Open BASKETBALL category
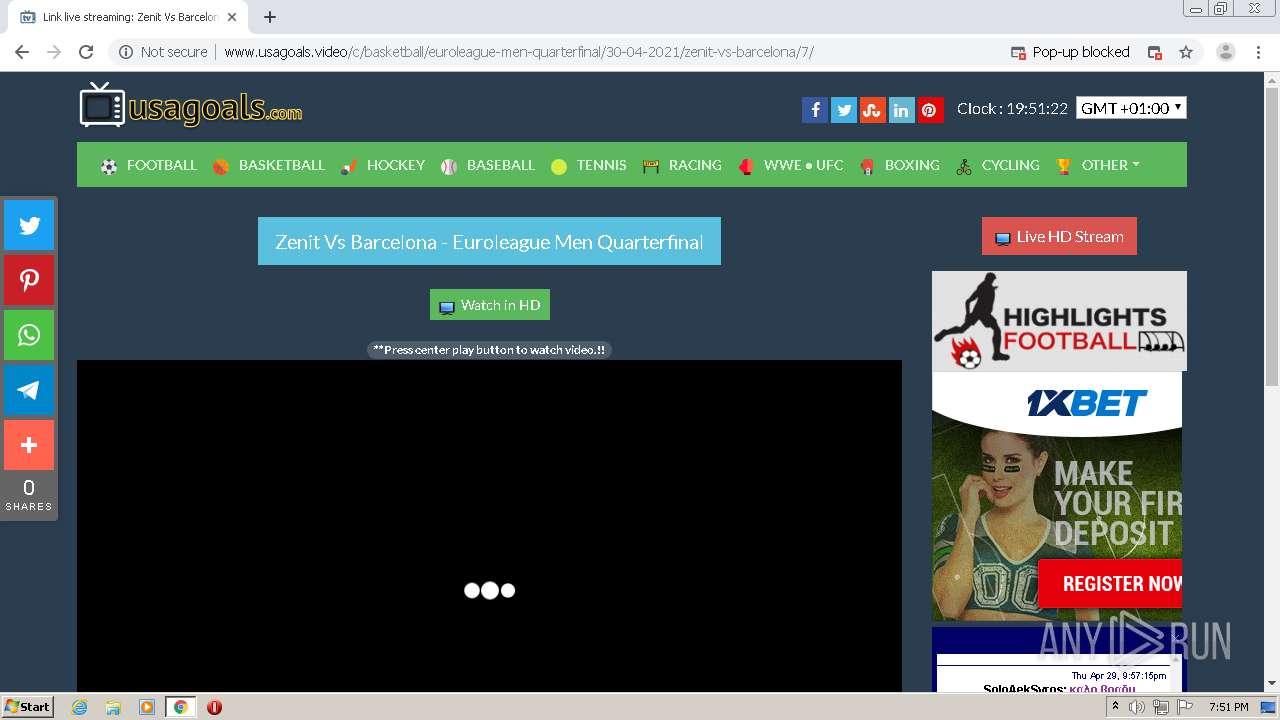The height and width of the screenshot is (720, 1280). pyautogui.click(x=269, y=165)
